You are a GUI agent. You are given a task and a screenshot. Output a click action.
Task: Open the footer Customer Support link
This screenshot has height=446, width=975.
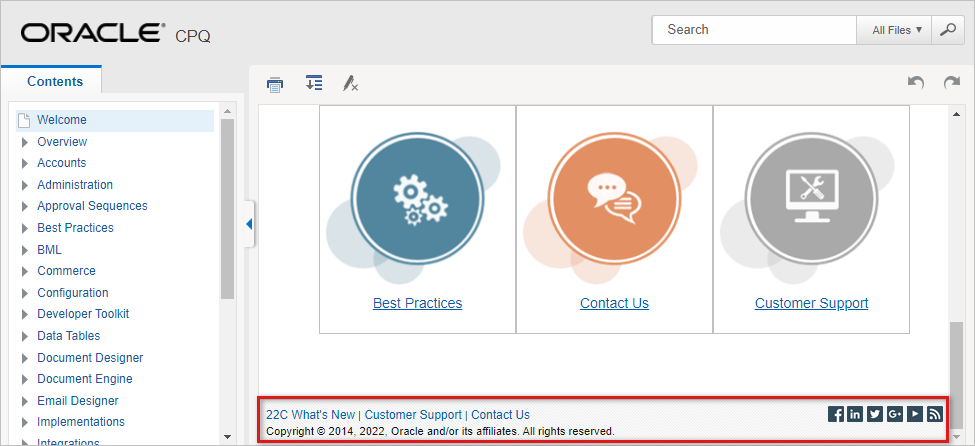[x=413, y=415]
